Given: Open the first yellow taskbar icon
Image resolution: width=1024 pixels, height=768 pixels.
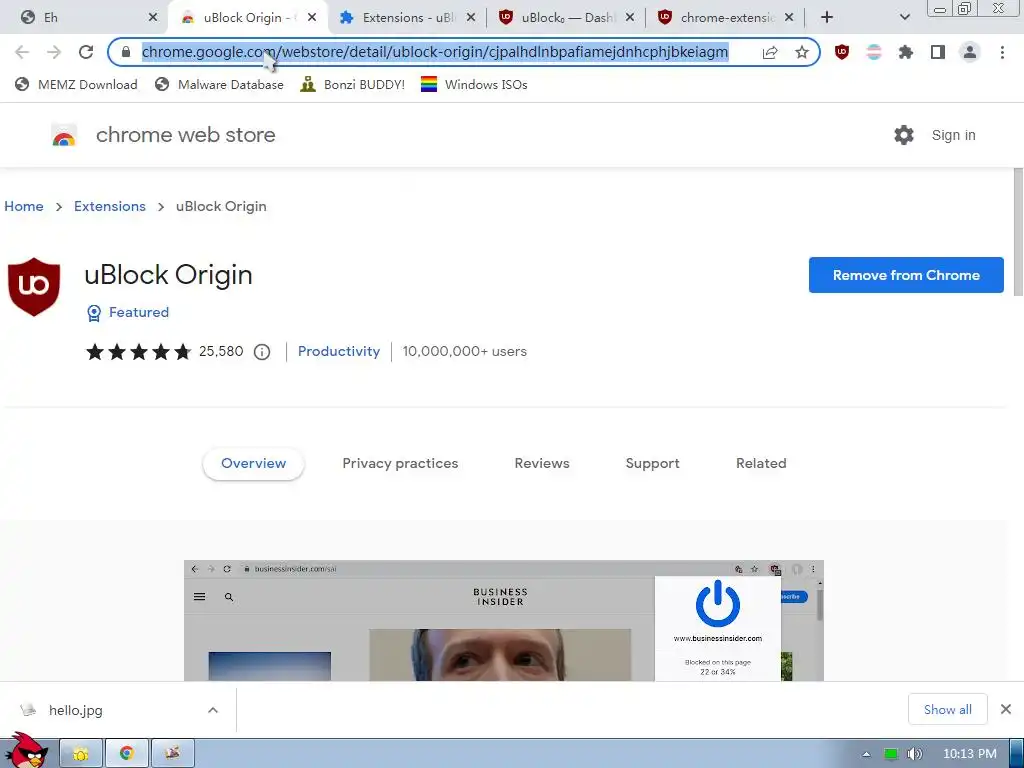Looking at the screenshot, I should 81,754.
